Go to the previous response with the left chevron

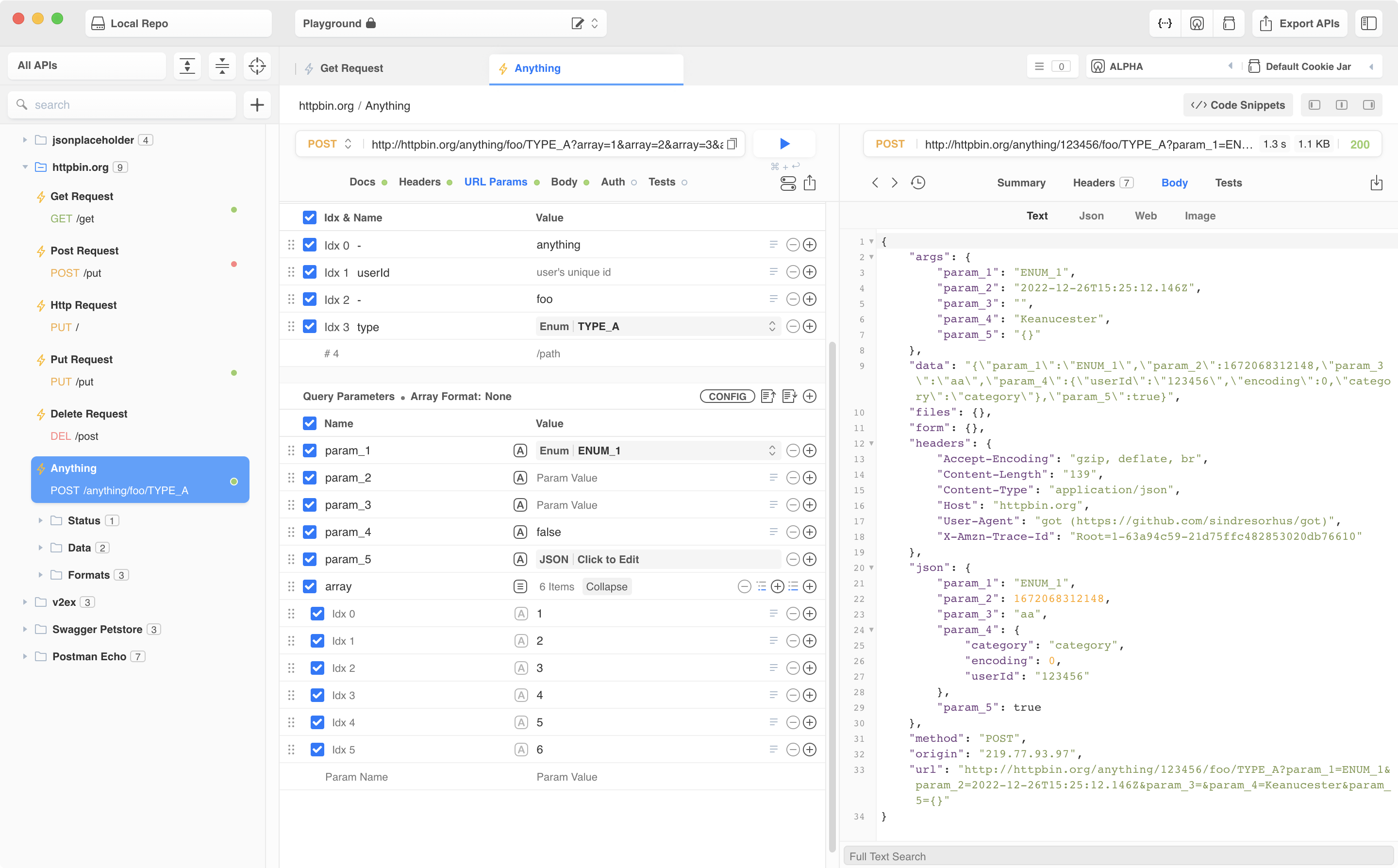pos(875,183)
